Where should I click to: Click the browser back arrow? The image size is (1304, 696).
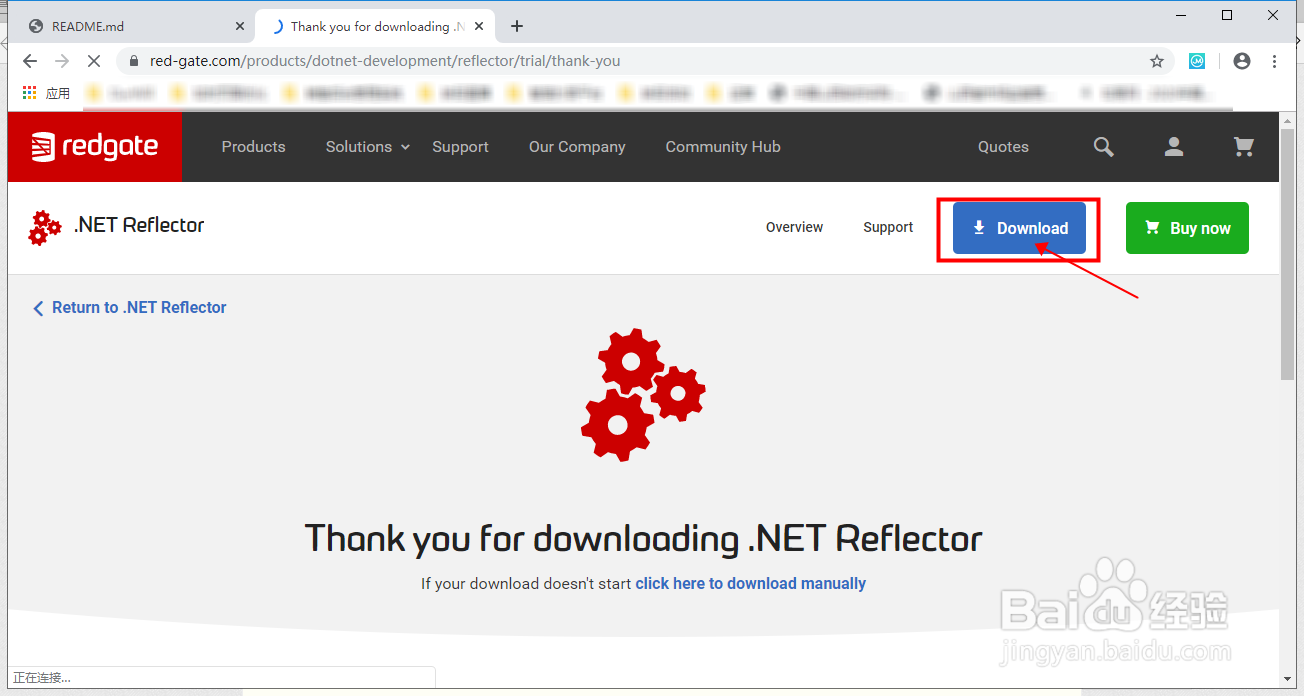(29, 61)
